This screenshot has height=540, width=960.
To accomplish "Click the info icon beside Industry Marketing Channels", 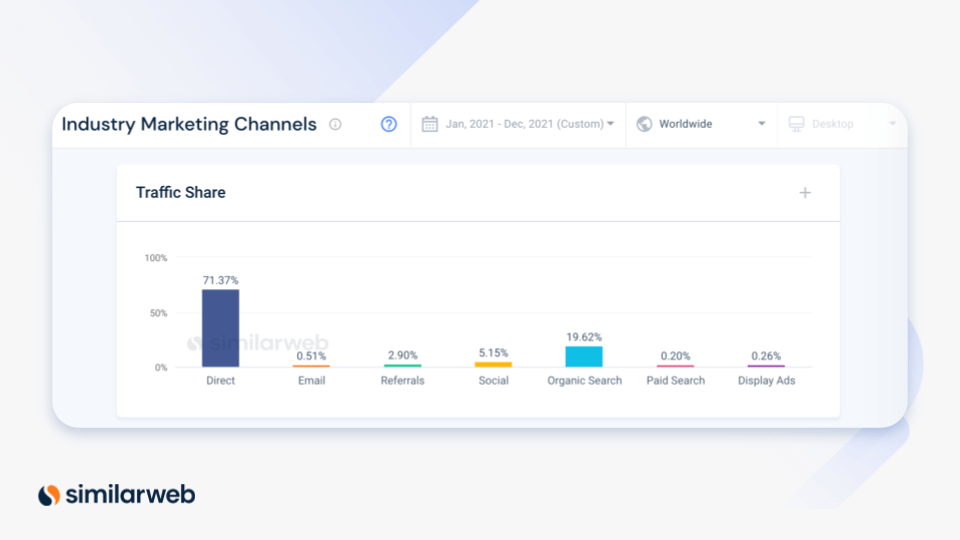I will [x=335, y=125].
